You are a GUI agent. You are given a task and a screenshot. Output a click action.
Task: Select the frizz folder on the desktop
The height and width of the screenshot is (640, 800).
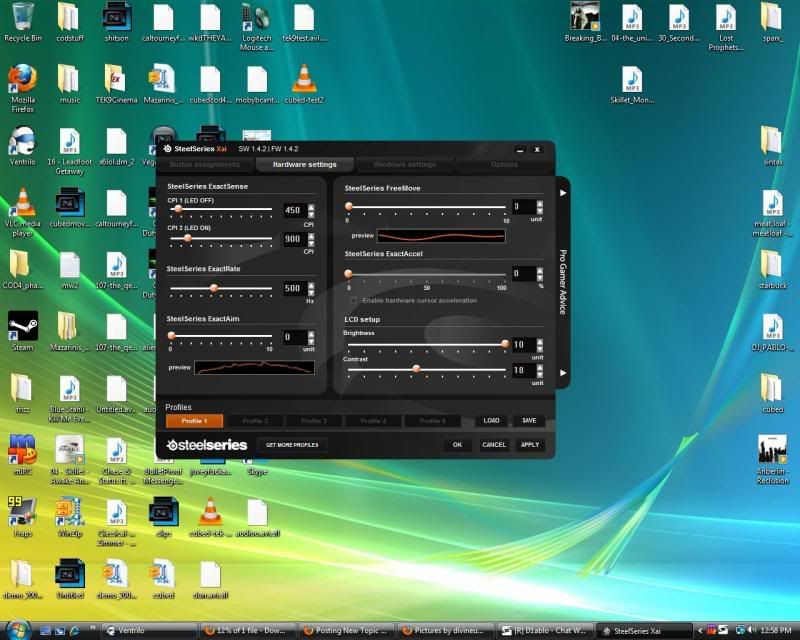coord(22,393)
